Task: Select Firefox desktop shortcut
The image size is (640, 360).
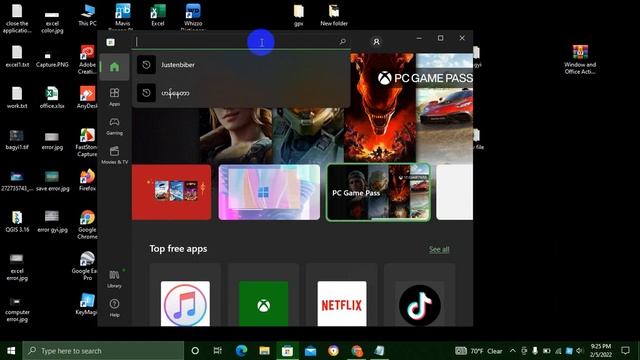Action: 87,180
